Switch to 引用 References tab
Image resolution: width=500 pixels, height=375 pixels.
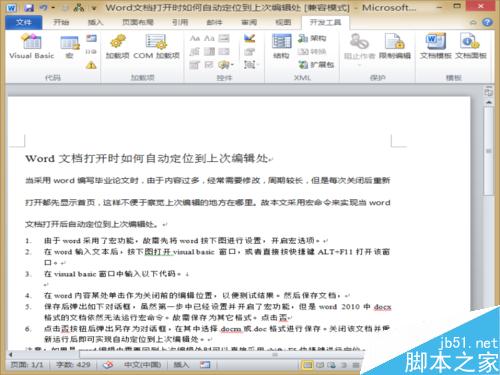click(x=180, y=22)
